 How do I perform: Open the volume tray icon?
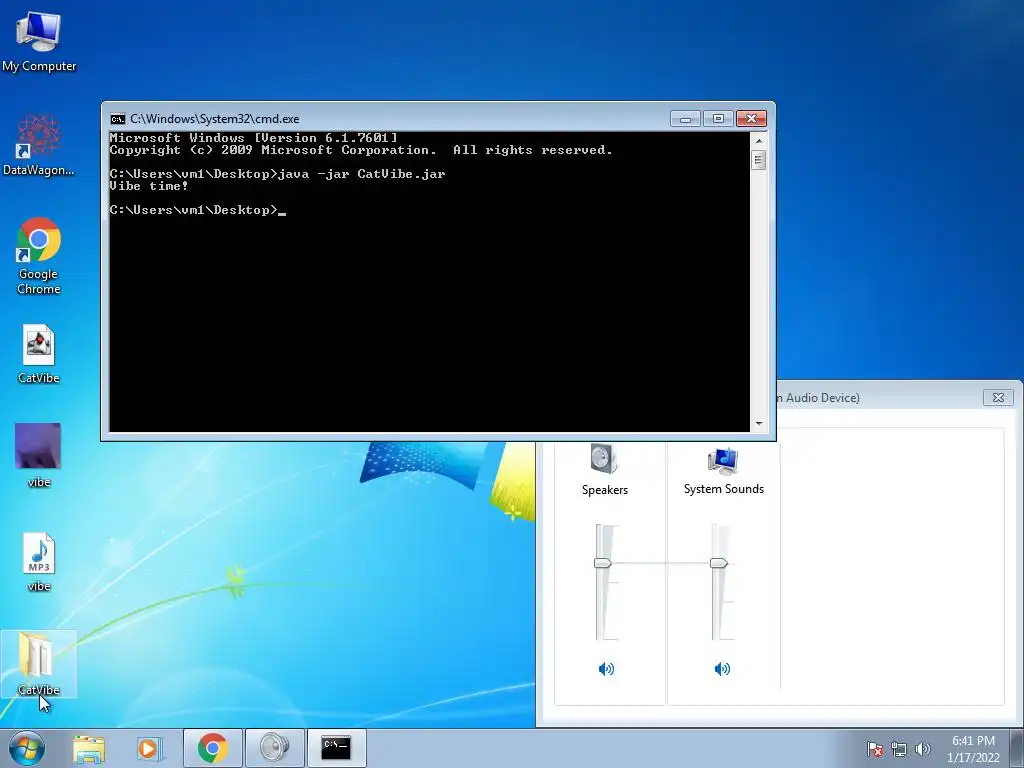point(922,749)
